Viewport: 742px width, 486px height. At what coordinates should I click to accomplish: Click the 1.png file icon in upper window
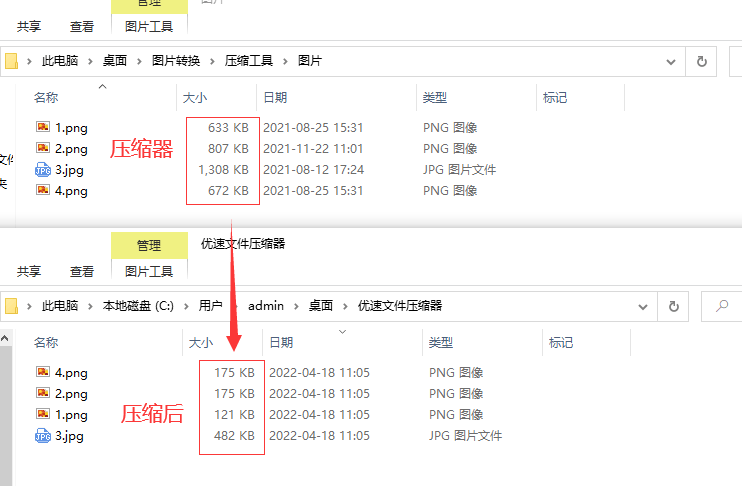[x=43, y=127]
